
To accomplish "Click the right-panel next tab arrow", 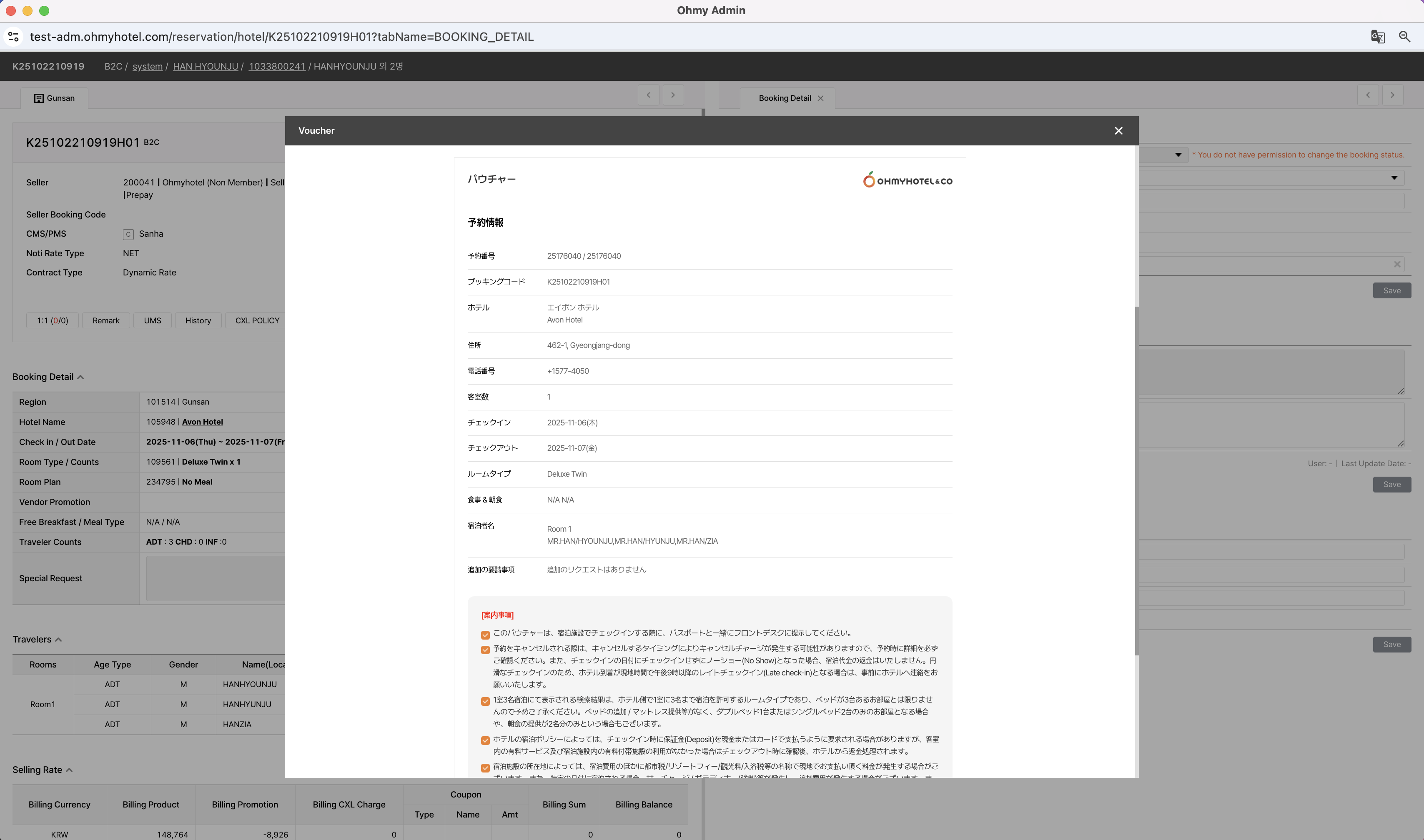I will (1392, 95).
